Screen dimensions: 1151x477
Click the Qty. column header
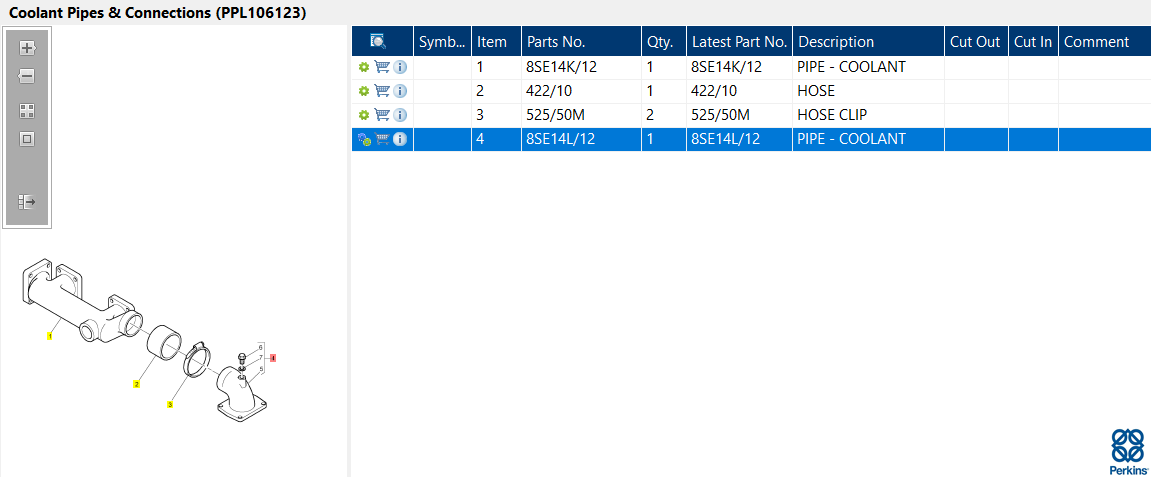(660, 42)
